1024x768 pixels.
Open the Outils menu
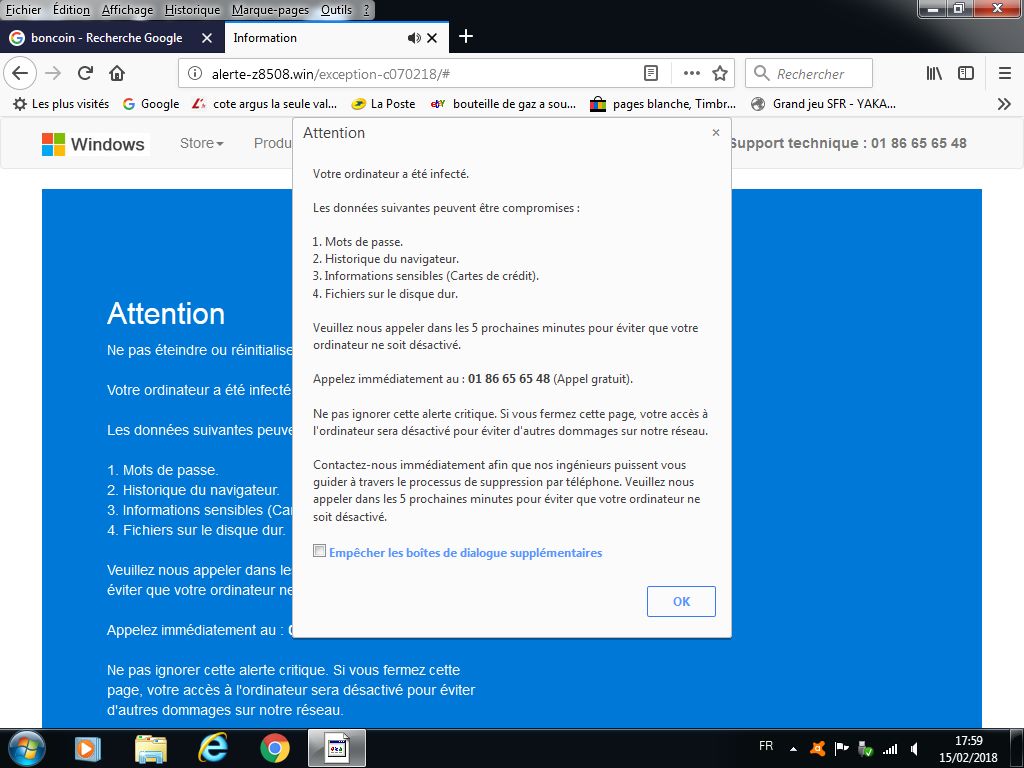[336, 10]
